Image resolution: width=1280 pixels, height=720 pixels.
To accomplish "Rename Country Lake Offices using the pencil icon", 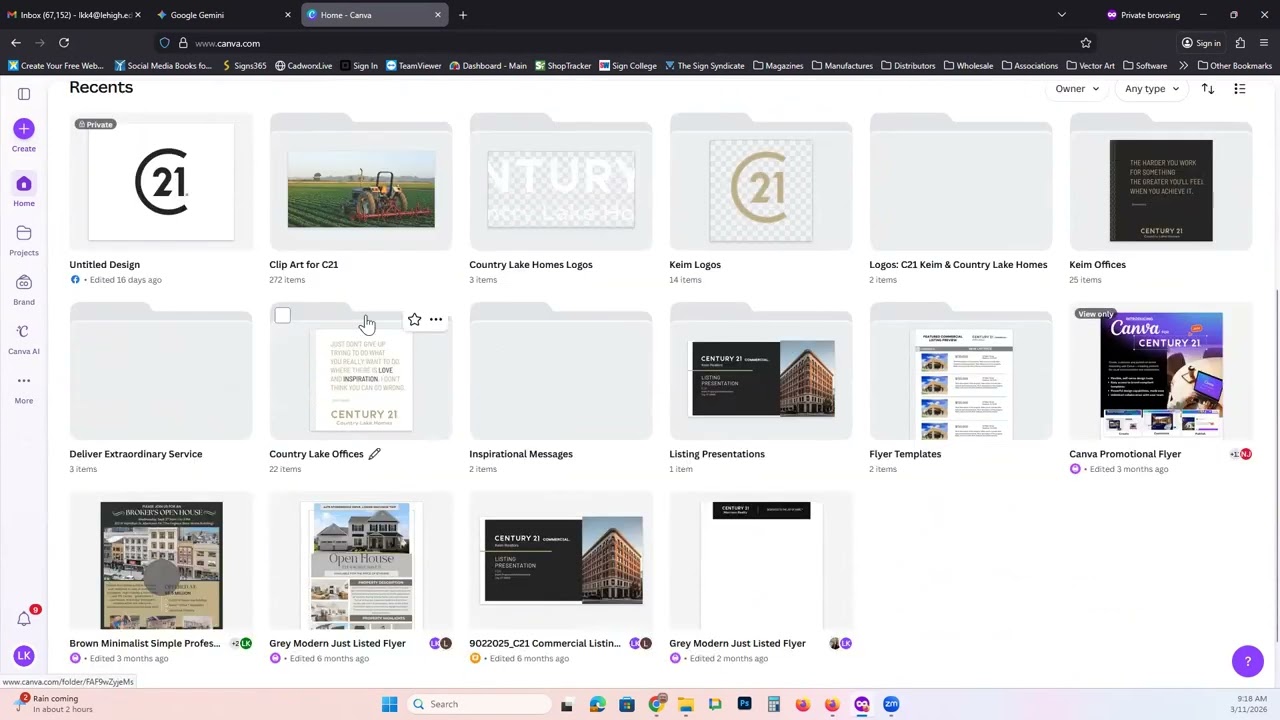I will 374,454.
